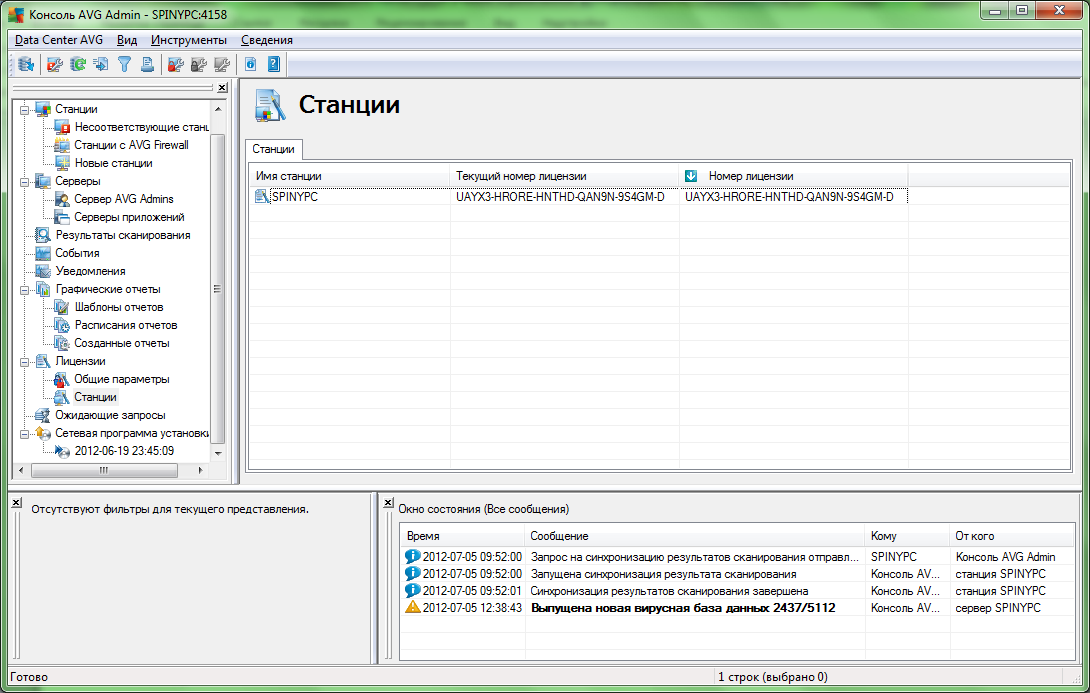Sort by Имя станции column header
The image size is (1090, 693).
click(x=349, y=177)
